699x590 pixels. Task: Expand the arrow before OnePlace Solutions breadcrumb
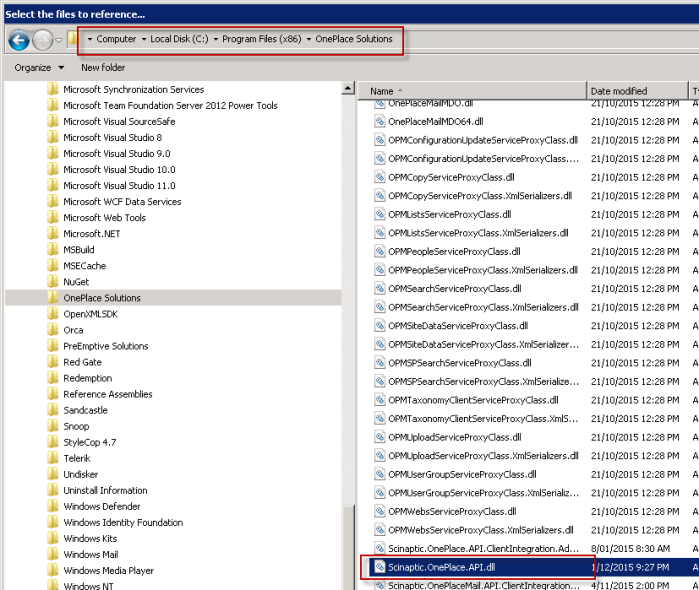click(x=308, y=39)
